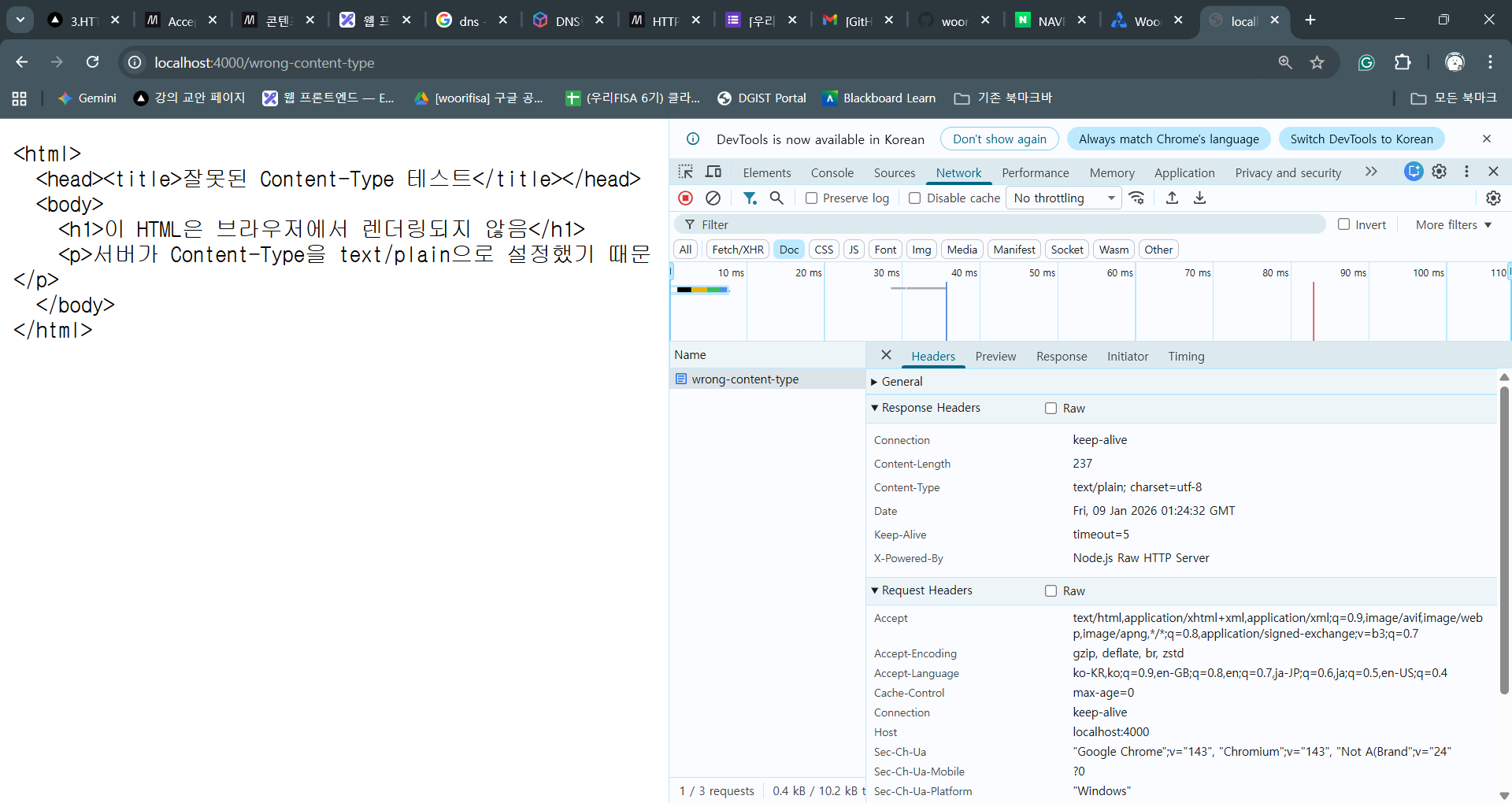Viewport: 1512px width, 803px height.
Task: Switch to the Elements tab
Action: tap(767, 172)
